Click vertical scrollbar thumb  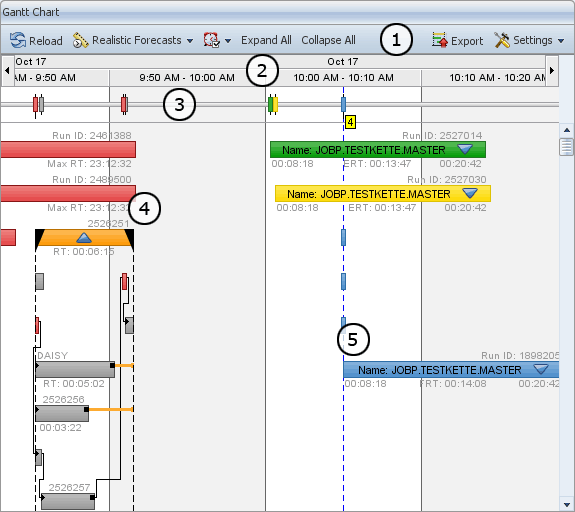pos(567,147)
